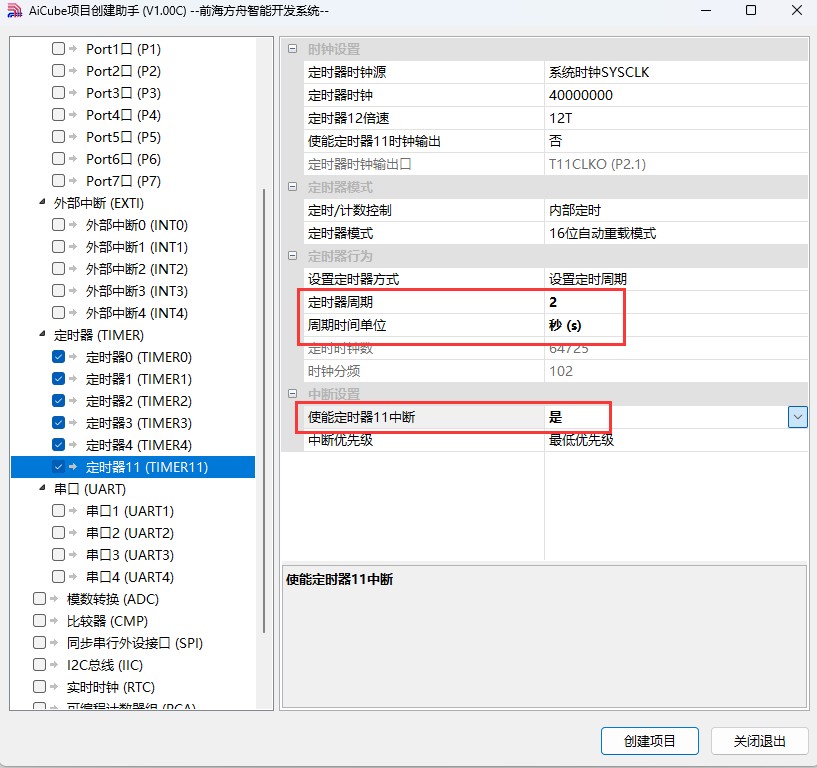Viewport: 817px width, 768px height.
Task: Select 串口2 (UART2) tree item
Action: point(130,533)
